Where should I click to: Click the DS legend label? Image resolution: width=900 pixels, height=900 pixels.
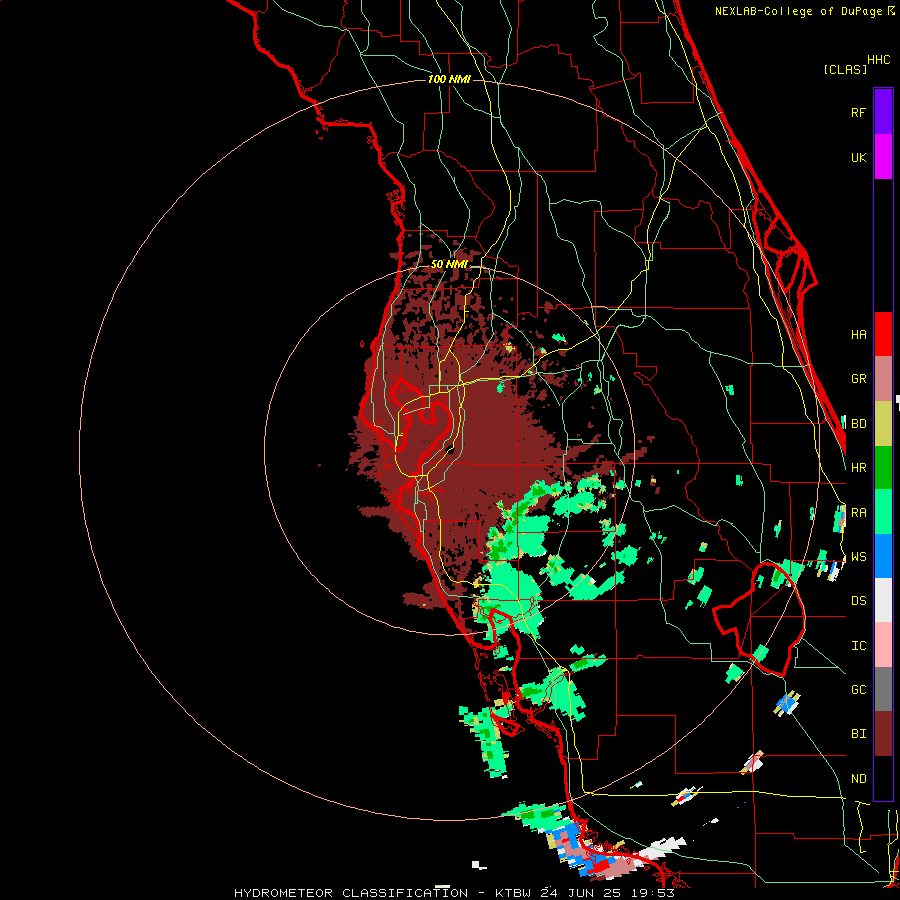pyautogui.click(x=858, y=601)
